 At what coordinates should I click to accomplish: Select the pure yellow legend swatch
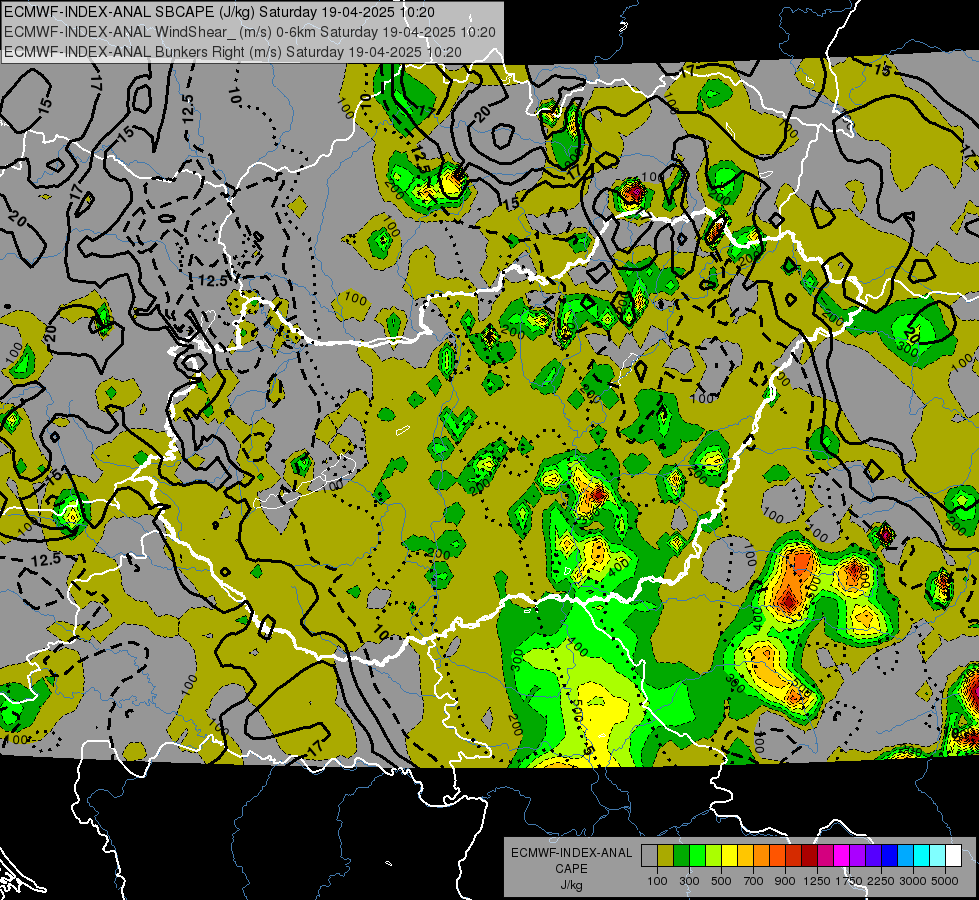point(729,856)
